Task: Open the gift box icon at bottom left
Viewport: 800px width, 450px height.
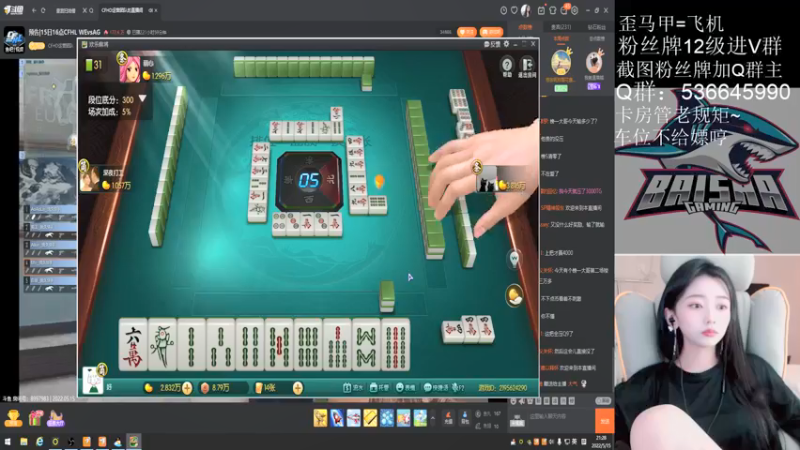Action: coord(35,418)
